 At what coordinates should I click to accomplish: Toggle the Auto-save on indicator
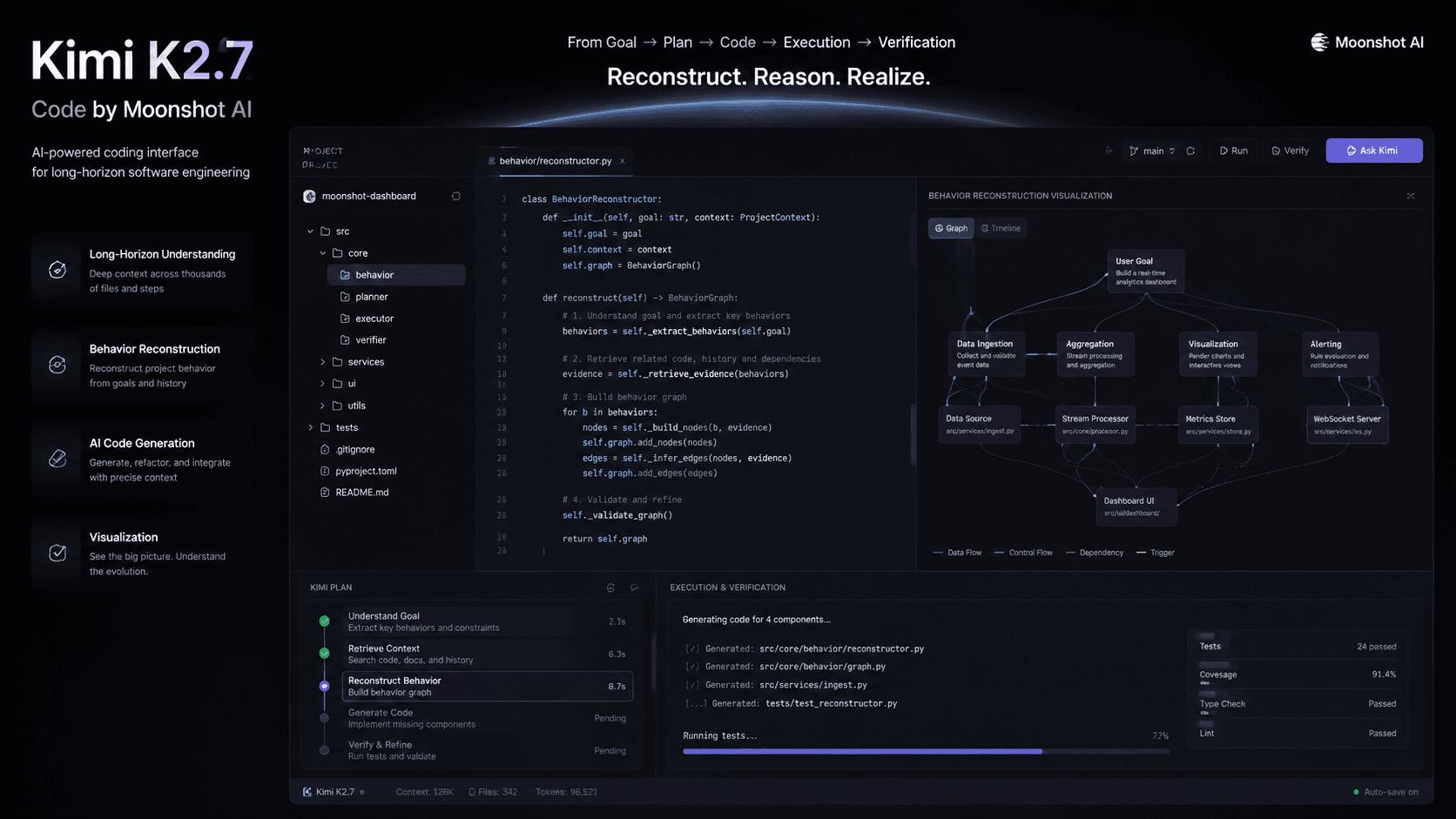(1386, 792)
